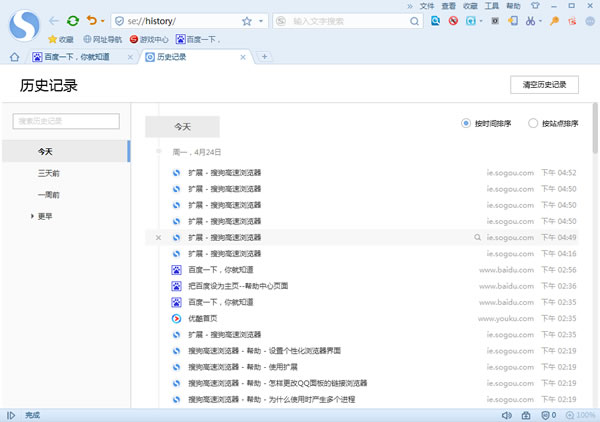Image resolution: width=600 pixels, height=422 pixels.
Task: Click the magnifier on the 04:49 row
Action: 477,237
